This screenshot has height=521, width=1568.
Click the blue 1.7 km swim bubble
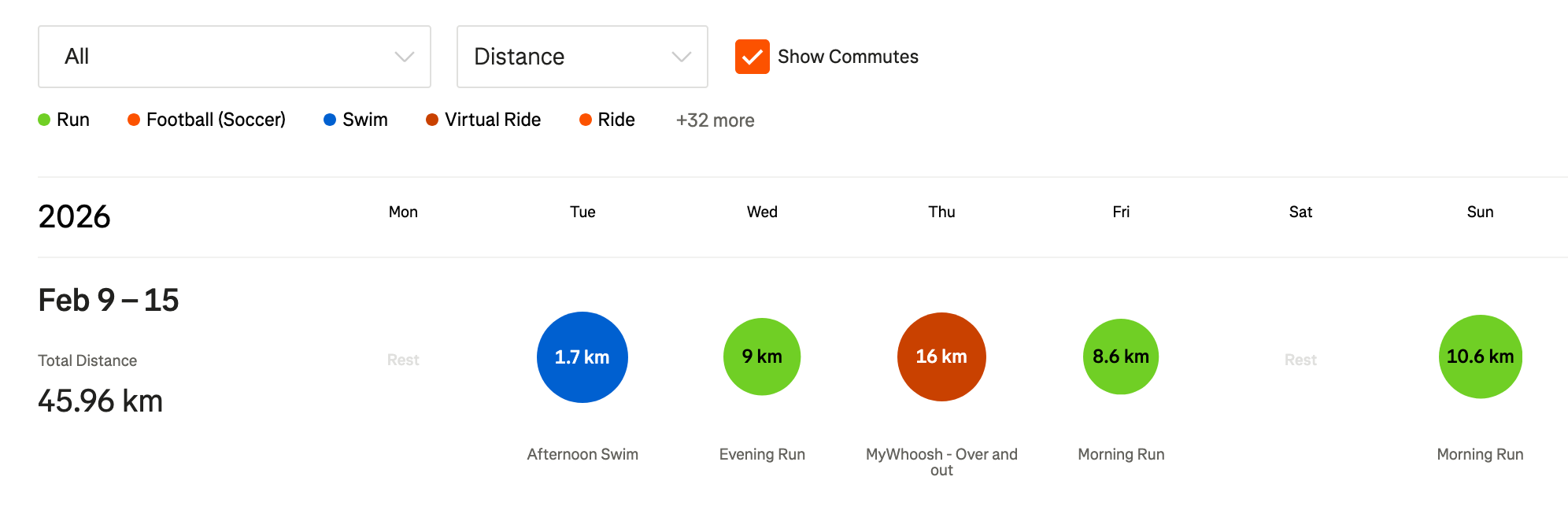(582, 357)
